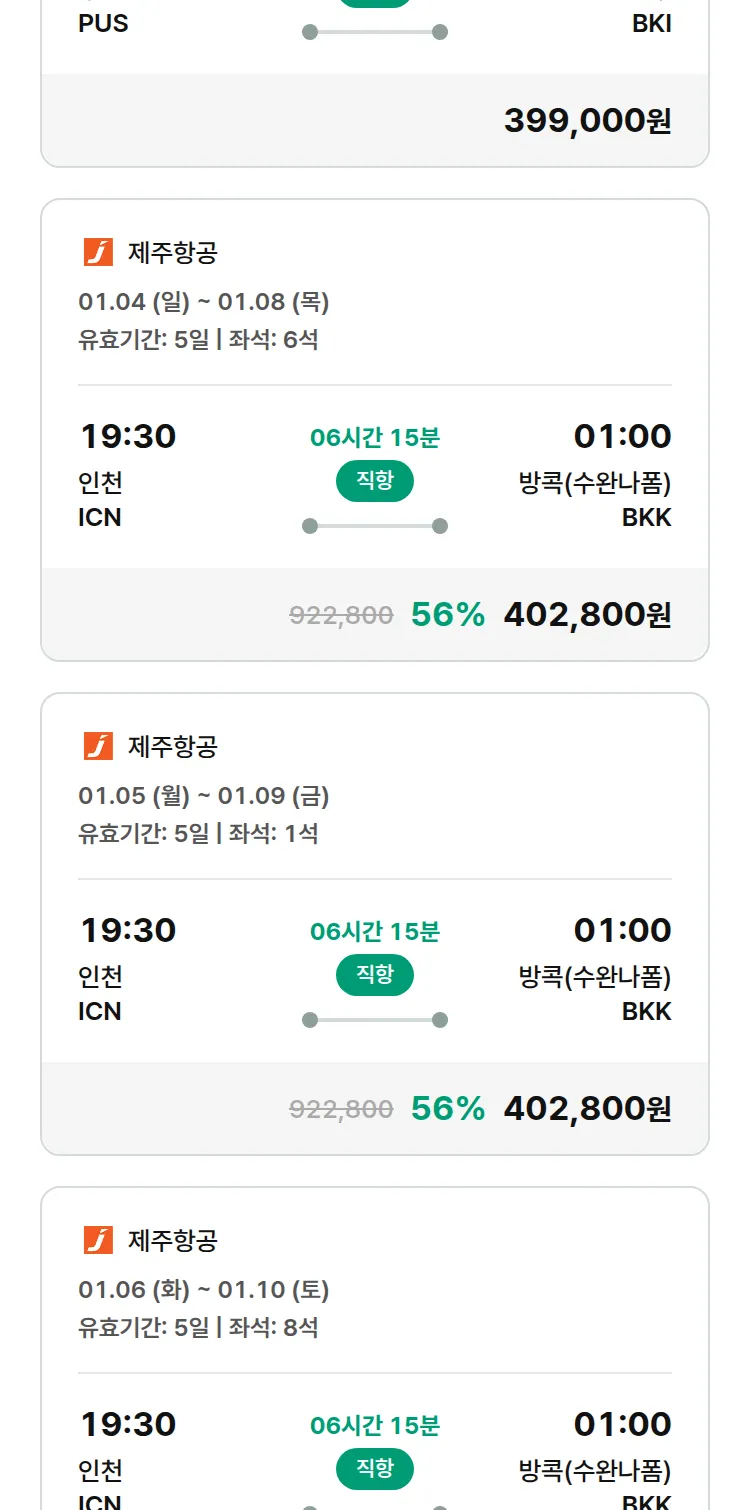
Task: Select the 402,800원 price for the 01.04 flight
Action: (x=587, y=614)
